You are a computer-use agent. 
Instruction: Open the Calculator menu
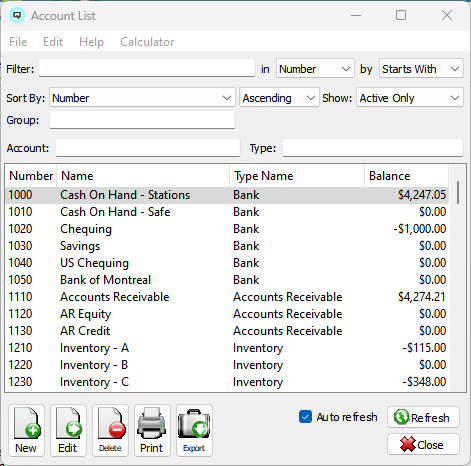pyautogui.click(x=147, y=42)
